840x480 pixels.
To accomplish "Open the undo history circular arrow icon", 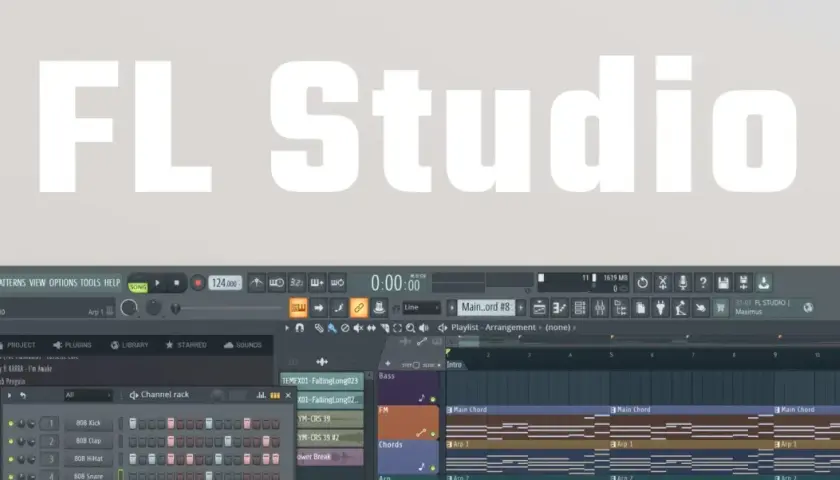I will [x=642, y=282].
